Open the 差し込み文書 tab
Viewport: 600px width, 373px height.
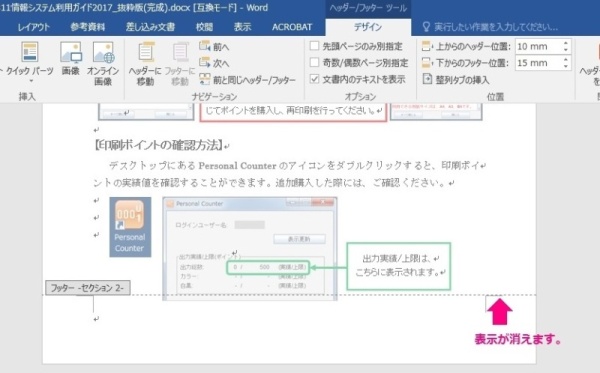pyautogui.click(x=150, y=27)
